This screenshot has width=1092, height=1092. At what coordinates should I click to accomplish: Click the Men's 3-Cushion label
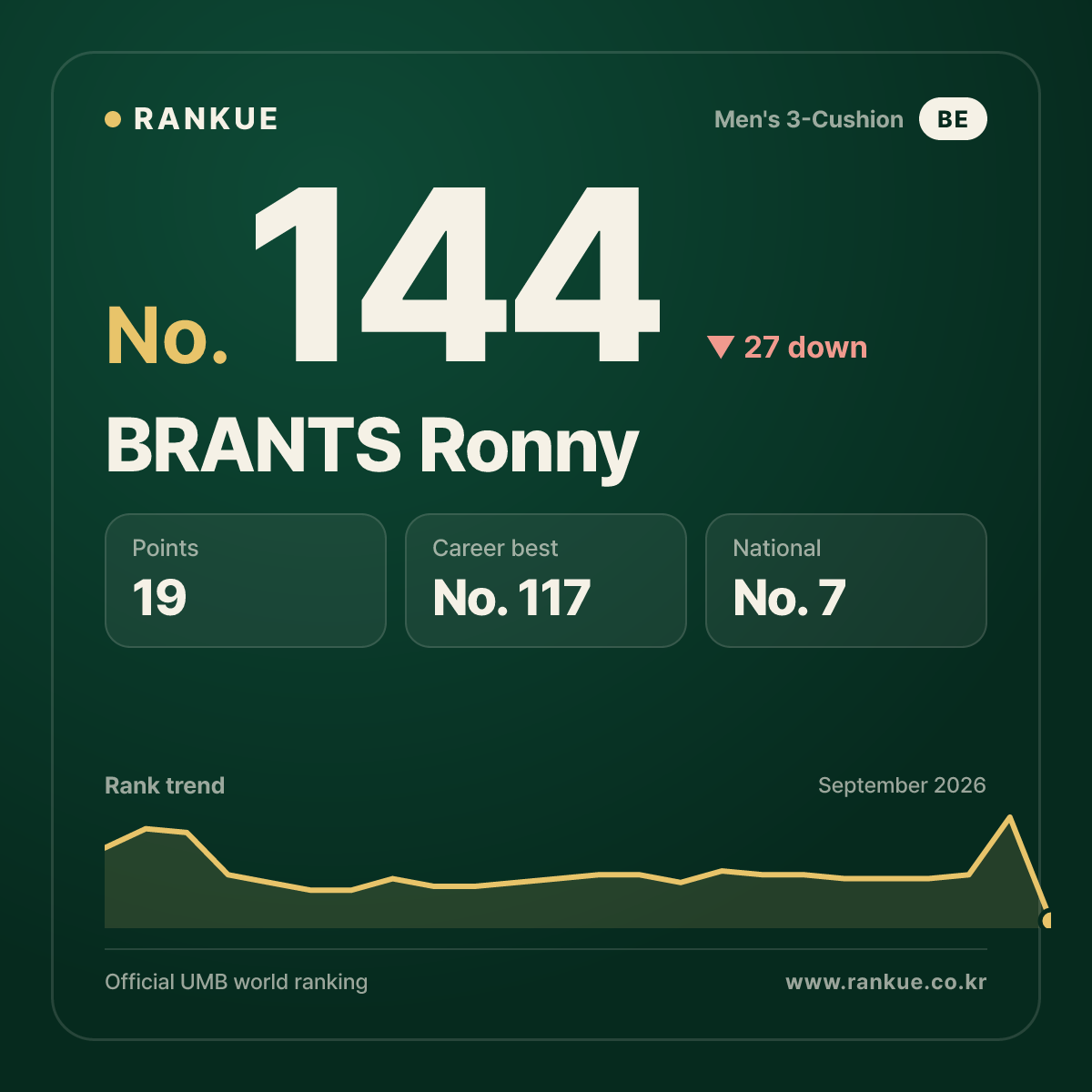tap(809, 119)
